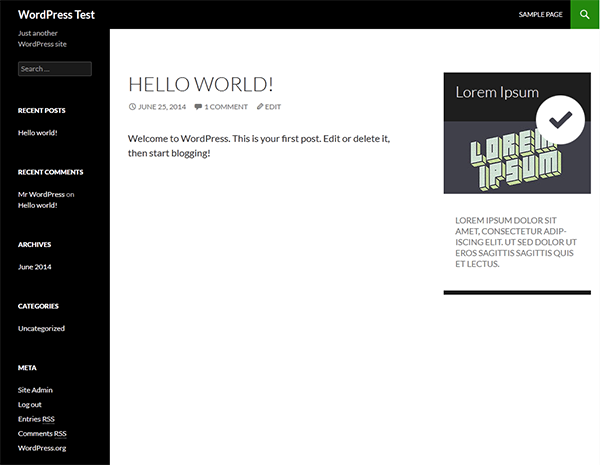Screen dimensions: 600x465
Task: Click the Categories heading
Action: pos(38,306)
